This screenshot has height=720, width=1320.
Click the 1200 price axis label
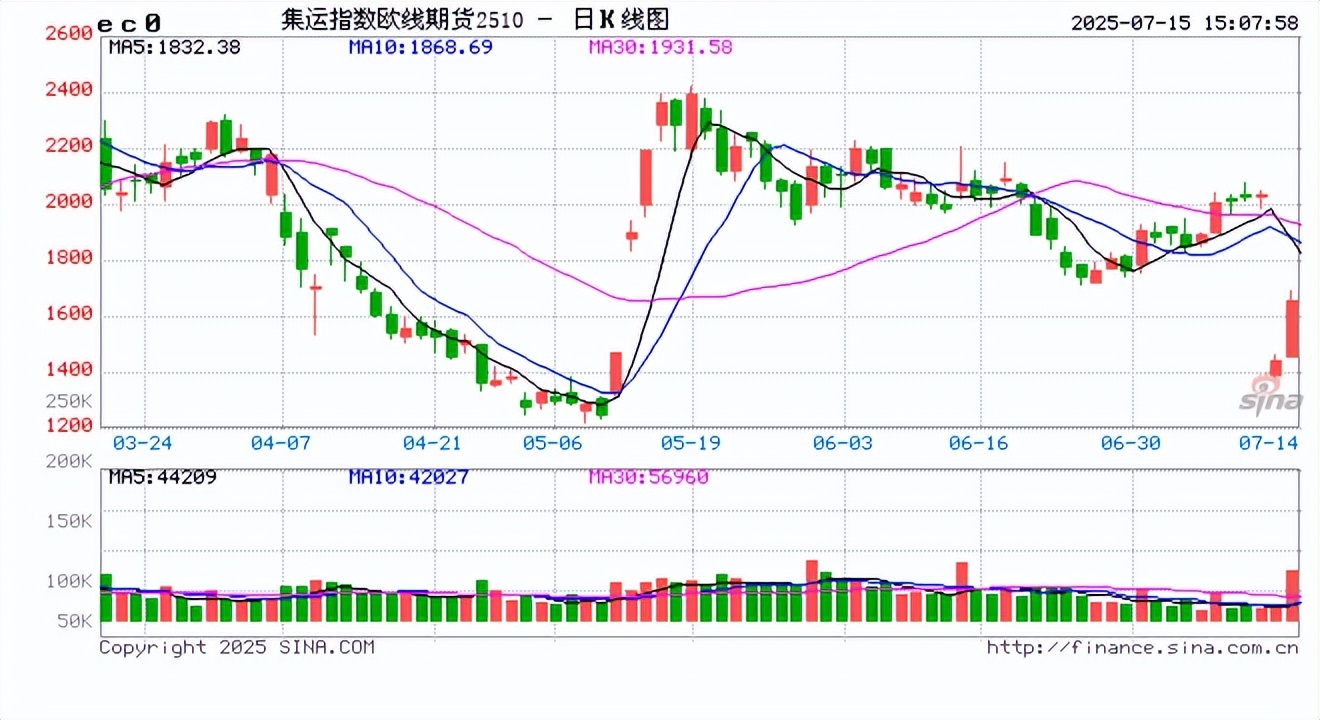point(68,426)
